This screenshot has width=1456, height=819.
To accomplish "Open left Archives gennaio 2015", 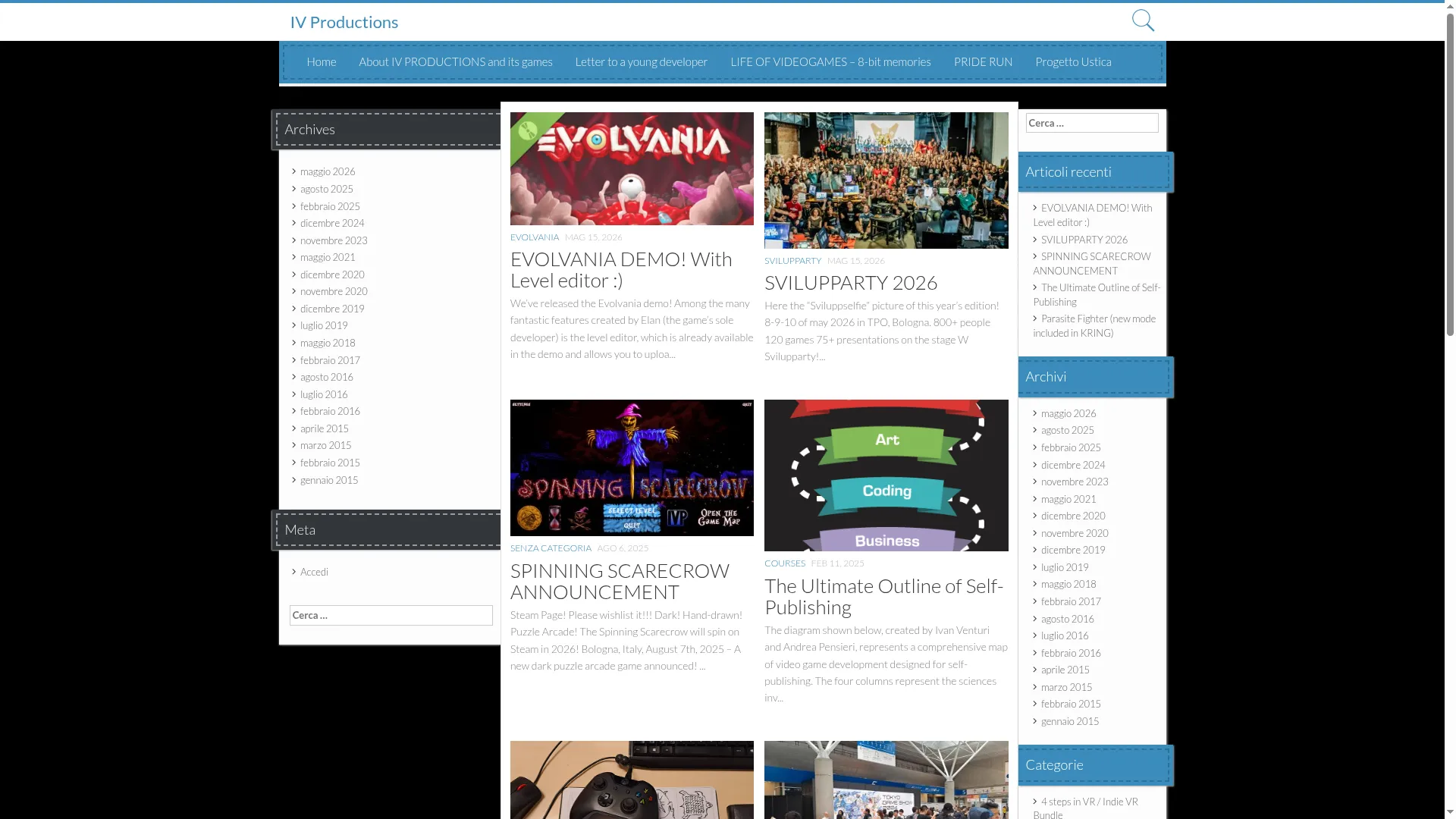I will pos(329,480).
